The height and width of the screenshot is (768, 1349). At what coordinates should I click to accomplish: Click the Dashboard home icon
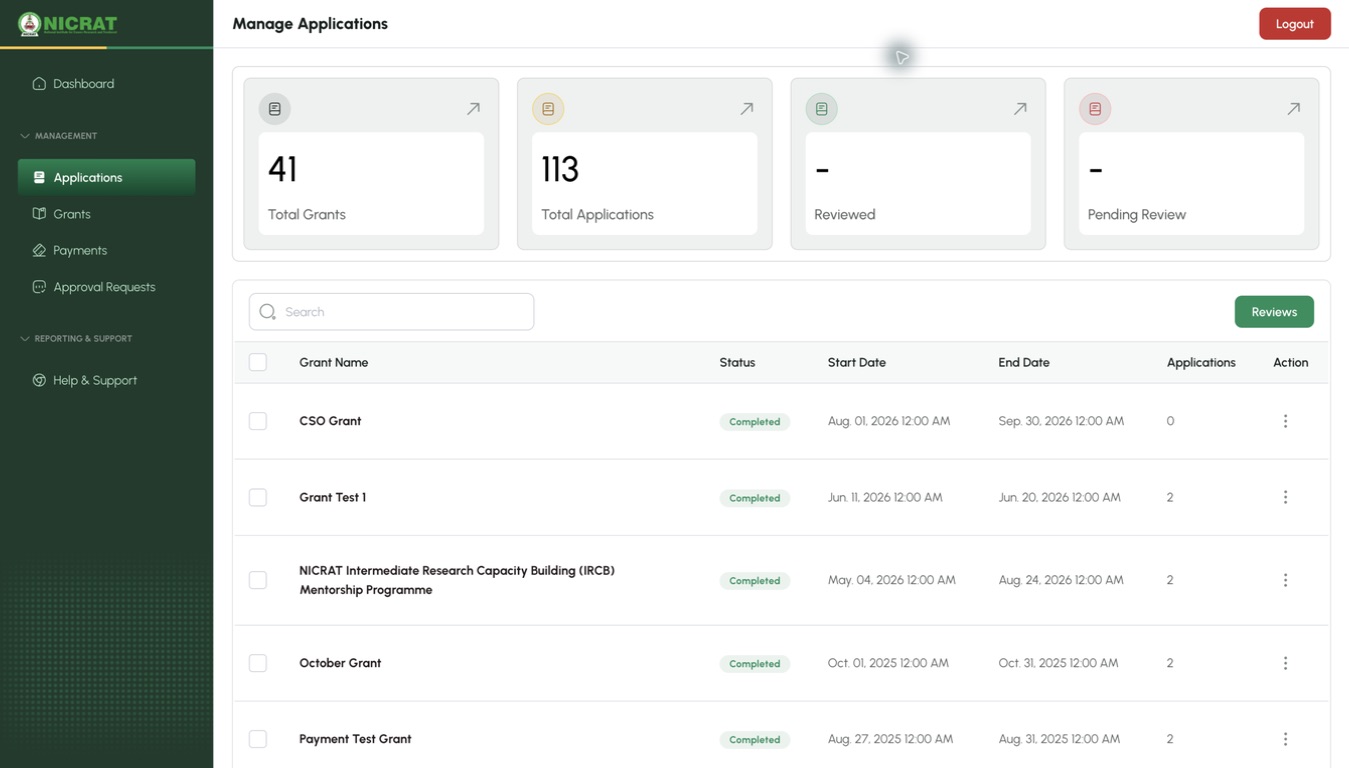[39, 84]
